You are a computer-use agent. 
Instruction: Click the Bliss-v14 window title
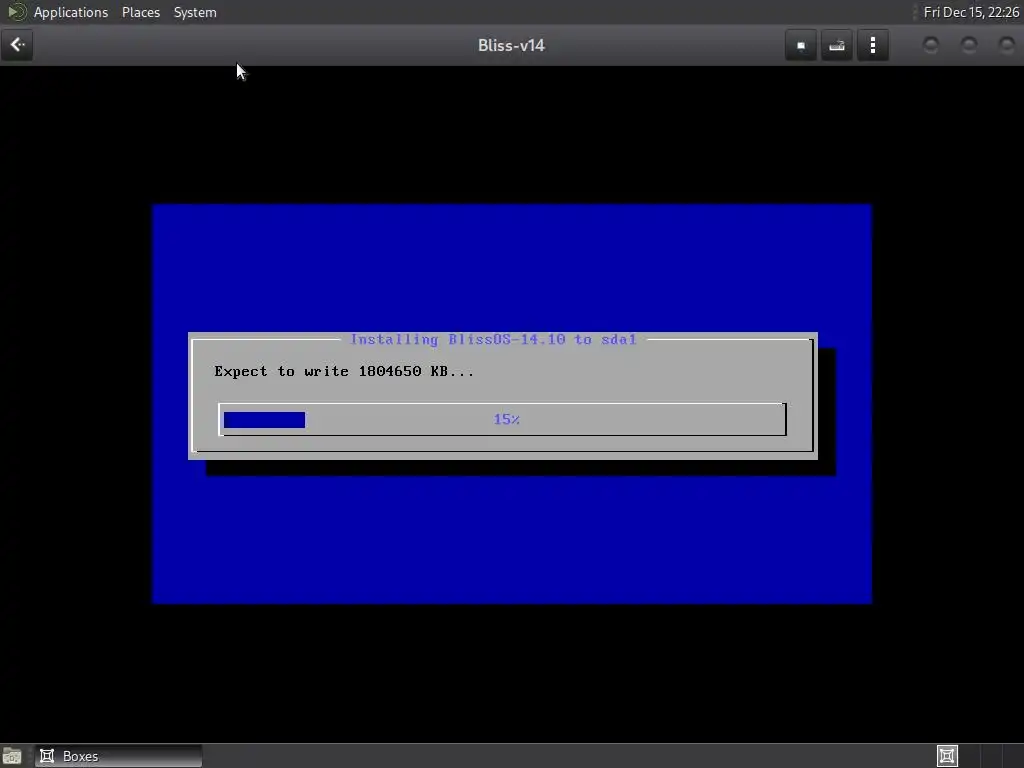point(511,46)
